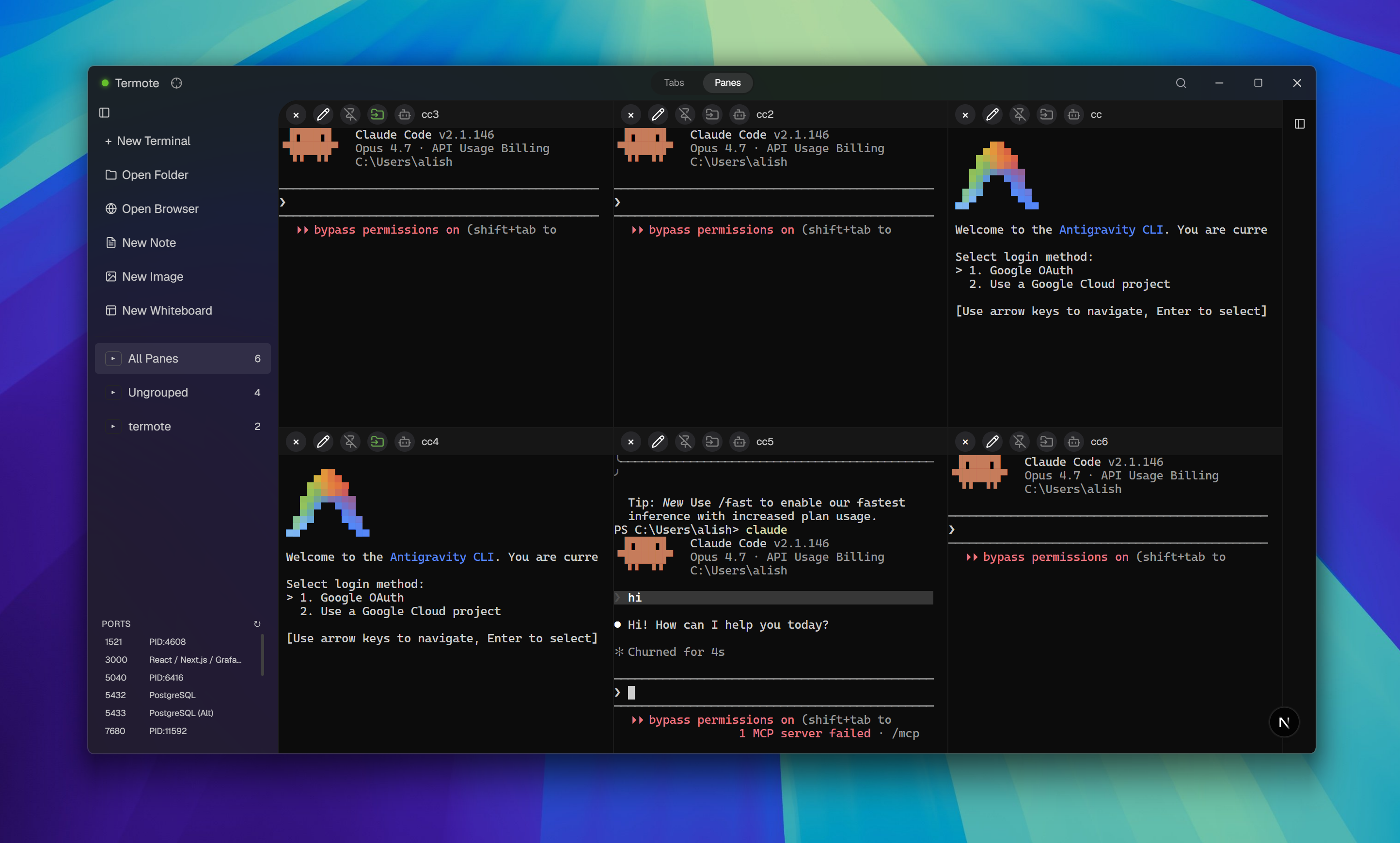The width and height of the screenshot is (1400, 843).
Task: Close the cc6 pane
Action: [x=965, y=442]
